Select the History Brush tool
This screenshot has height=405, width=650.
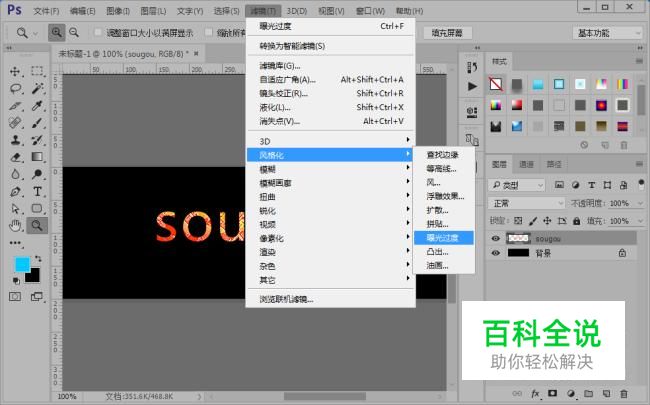pos(37,140)
